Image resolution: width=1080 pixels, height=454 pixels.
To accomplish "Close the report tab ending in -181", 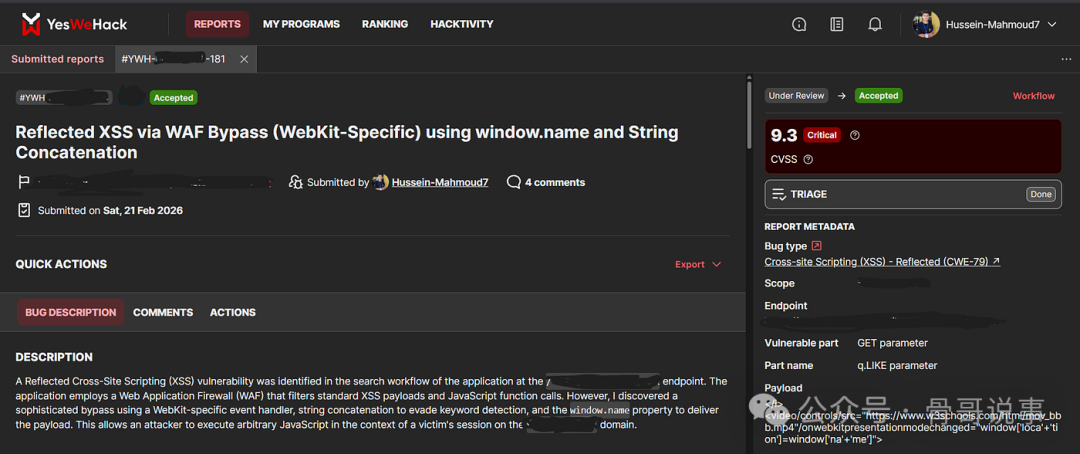I will [x=244, y=59].
